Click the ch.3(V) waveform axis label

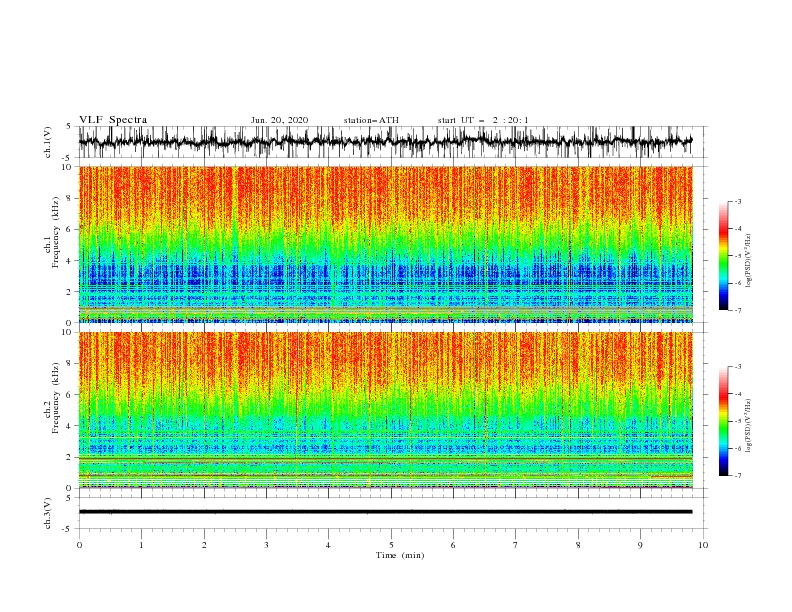point(48,513)
